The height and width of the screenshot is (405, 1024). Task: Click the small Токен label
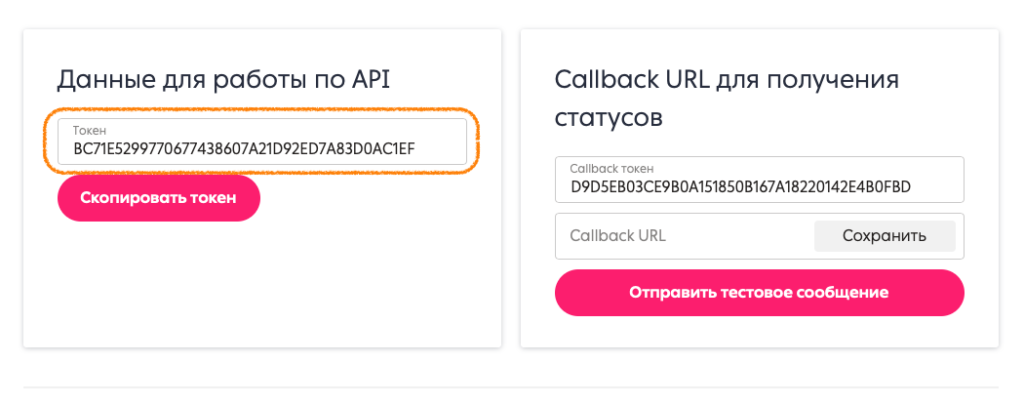pos(89,131)
